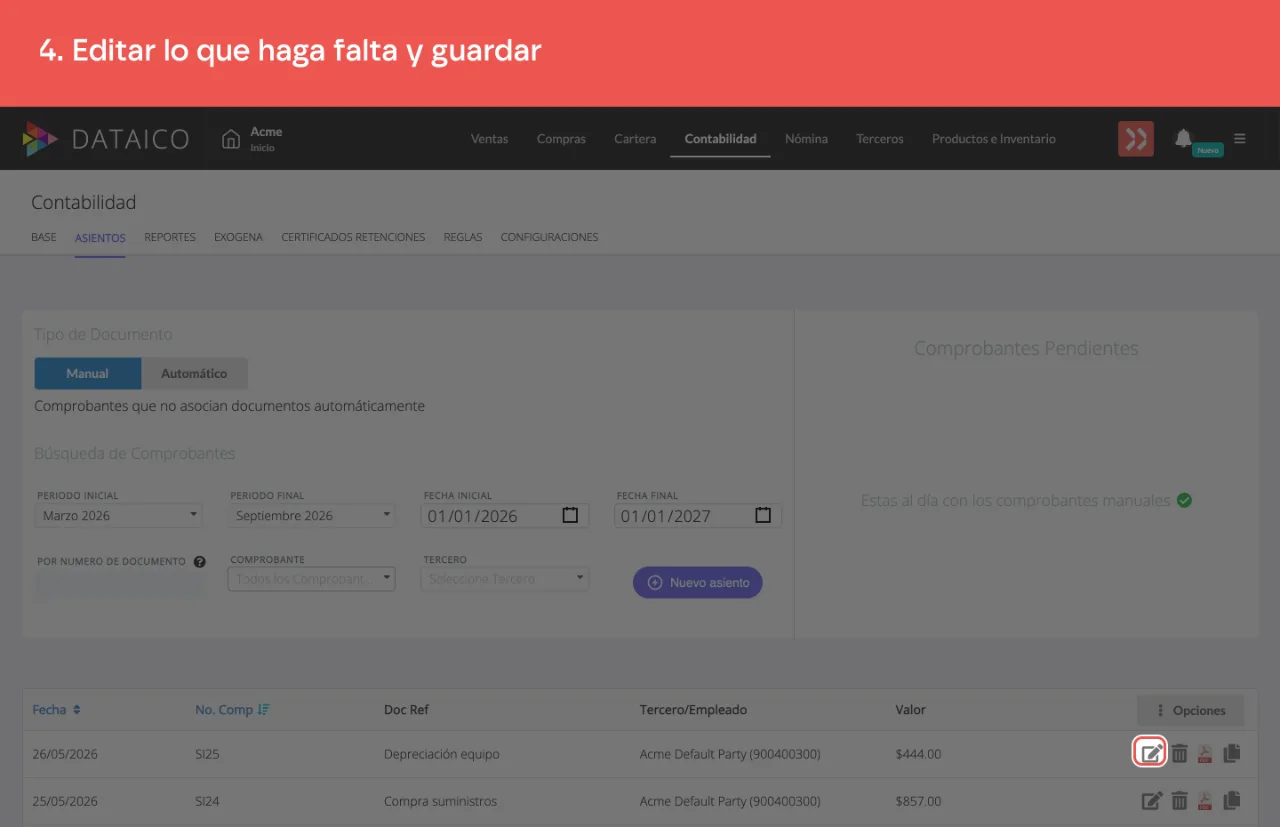
Task: Edit the SI25 Depreciación equipo entry
Action: point(1152,753)
